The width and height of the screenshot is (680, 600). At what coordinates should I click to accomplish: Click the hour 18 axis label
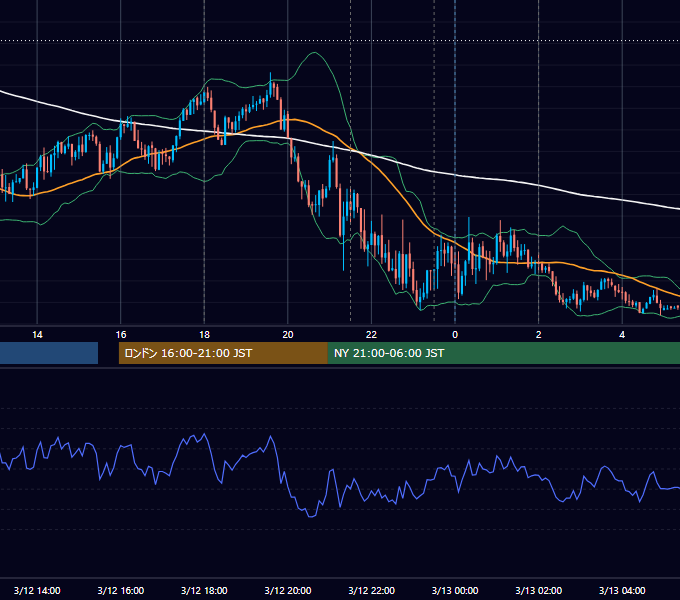[204, 335]
